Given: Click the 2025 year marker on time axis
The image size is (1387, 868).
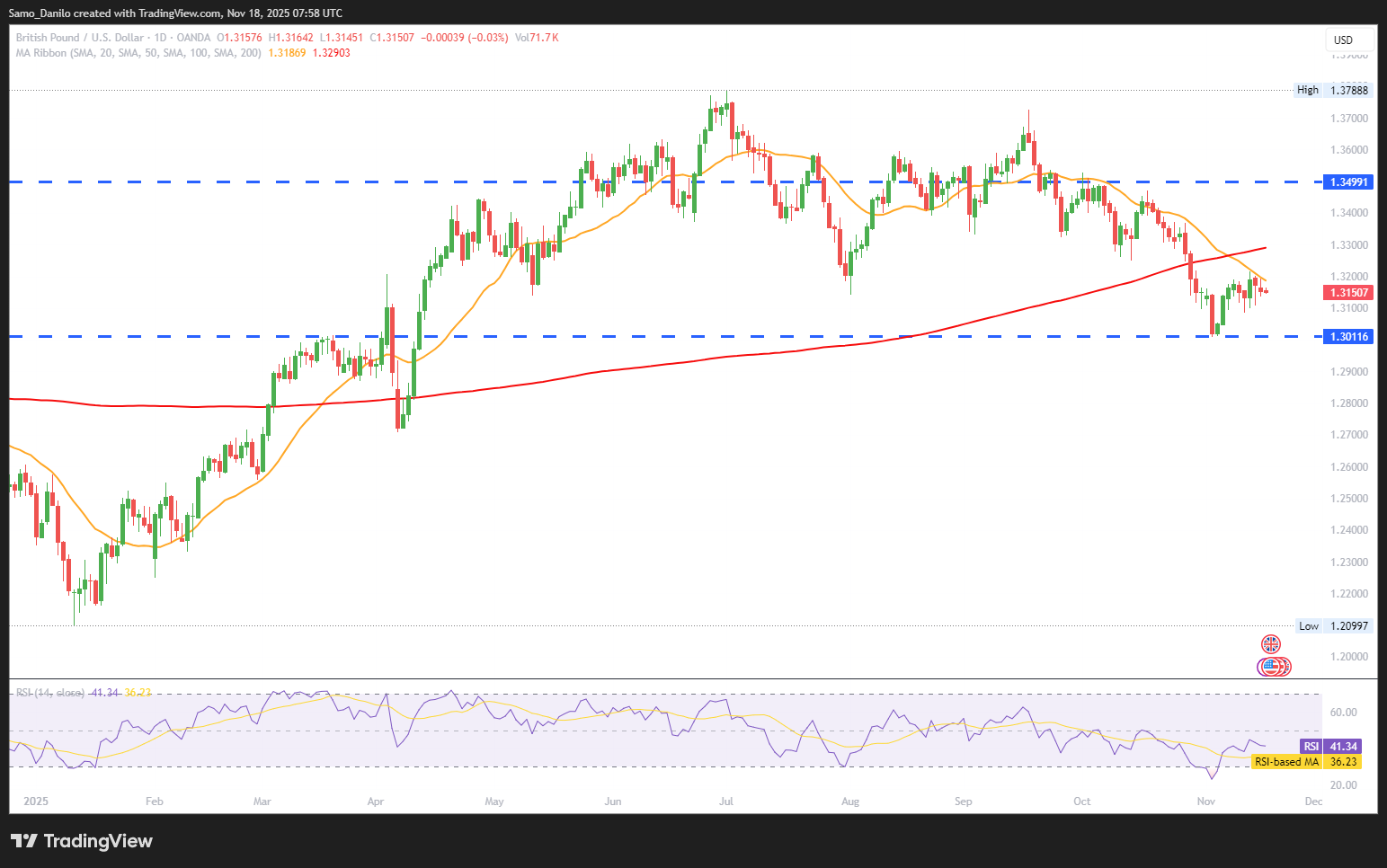Looking at the screenshot, I should coord(36,802).
